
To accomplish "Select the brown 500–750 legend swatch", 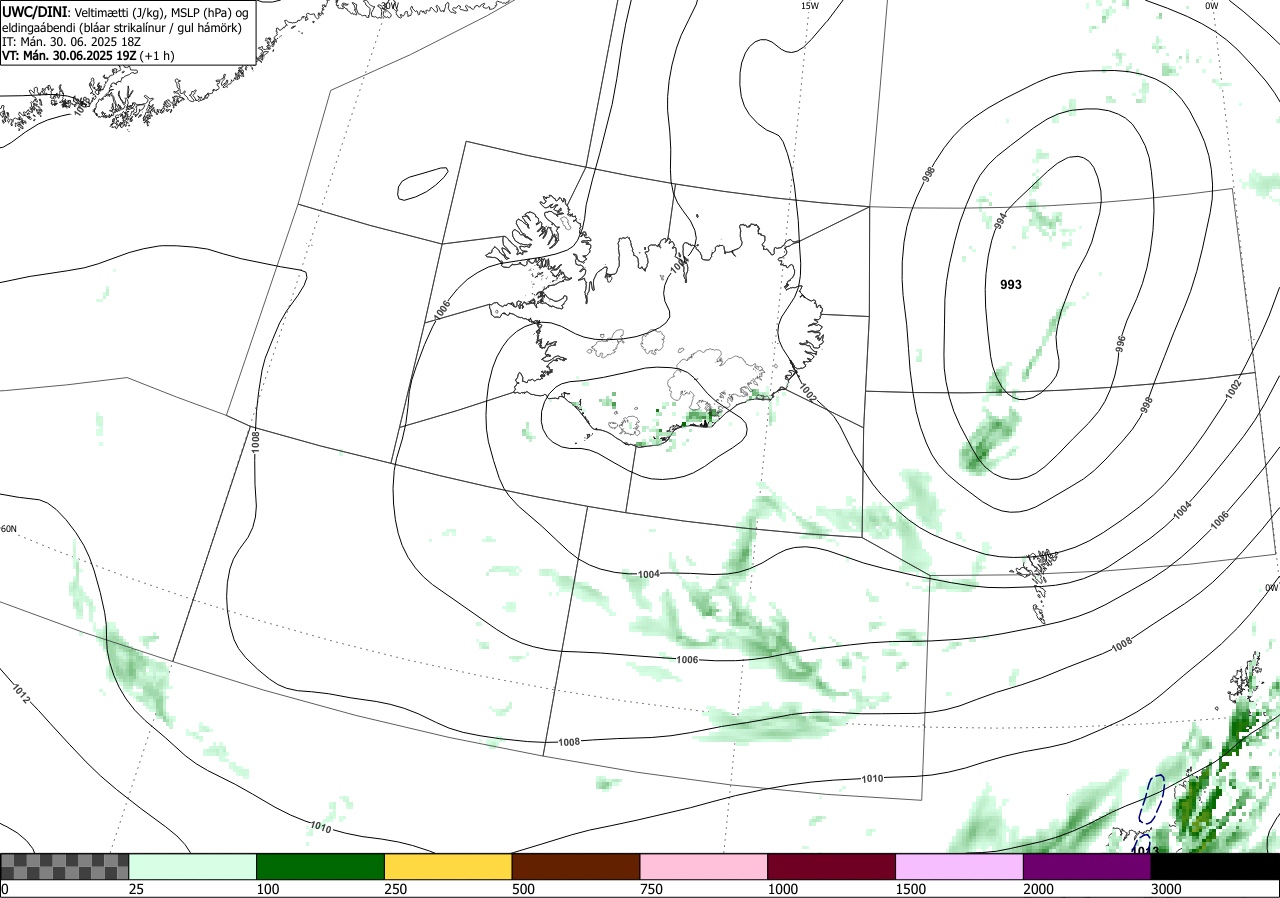I will click(x=576, y=866).
